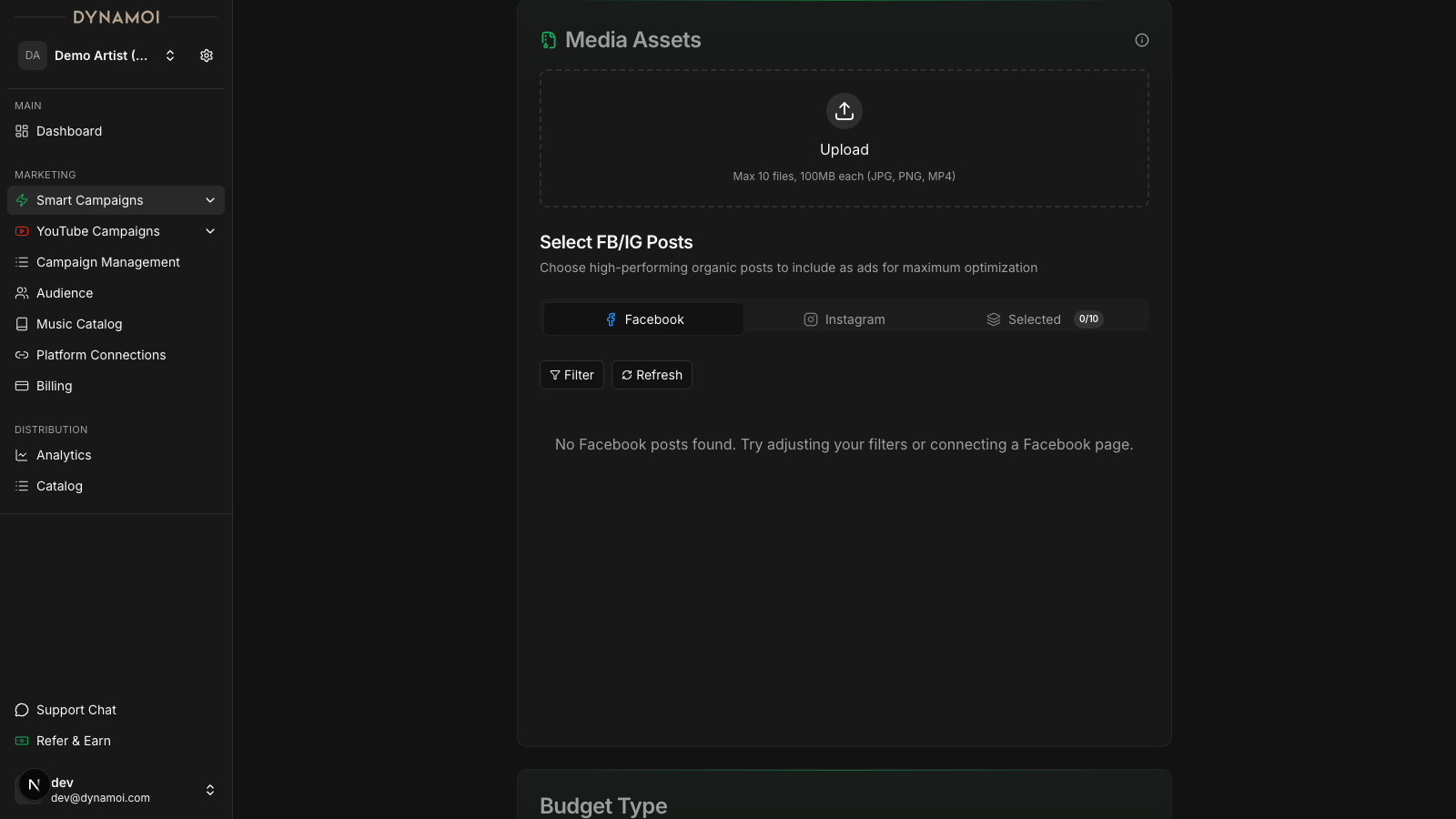Click the Billing card icon

(21, 386)
